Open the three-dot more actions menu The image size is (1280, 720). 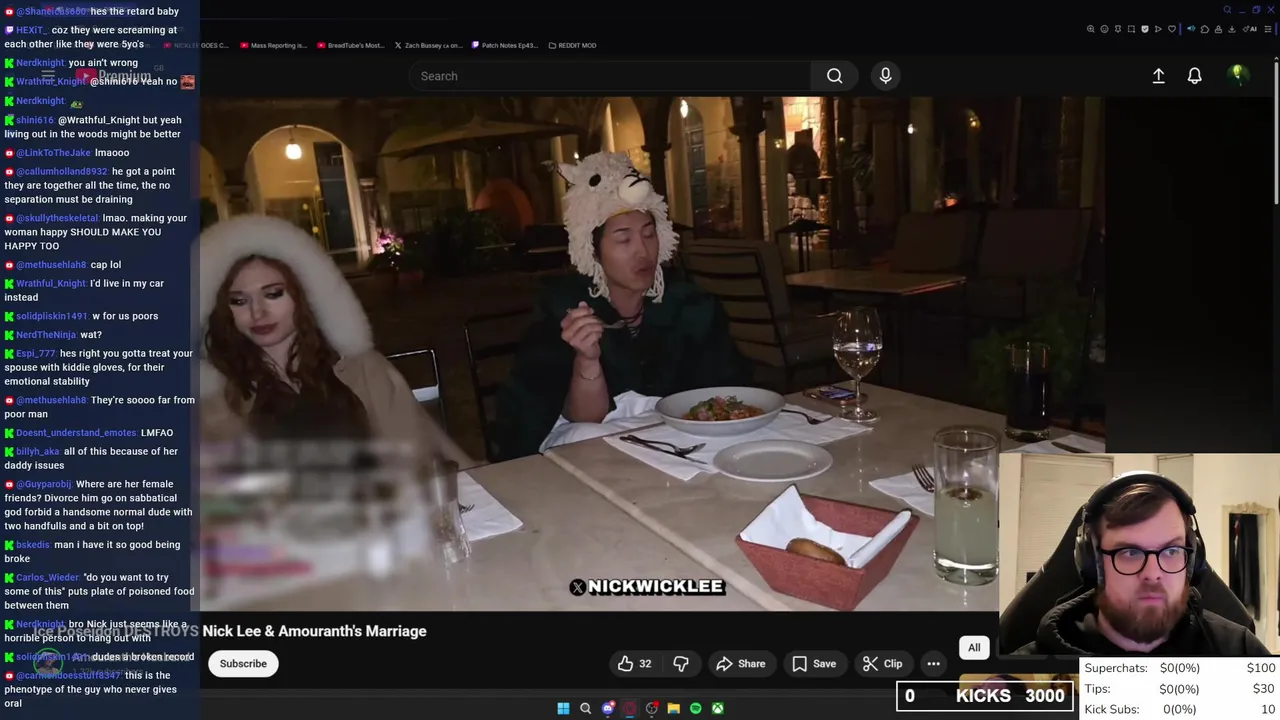coord(933,663)
